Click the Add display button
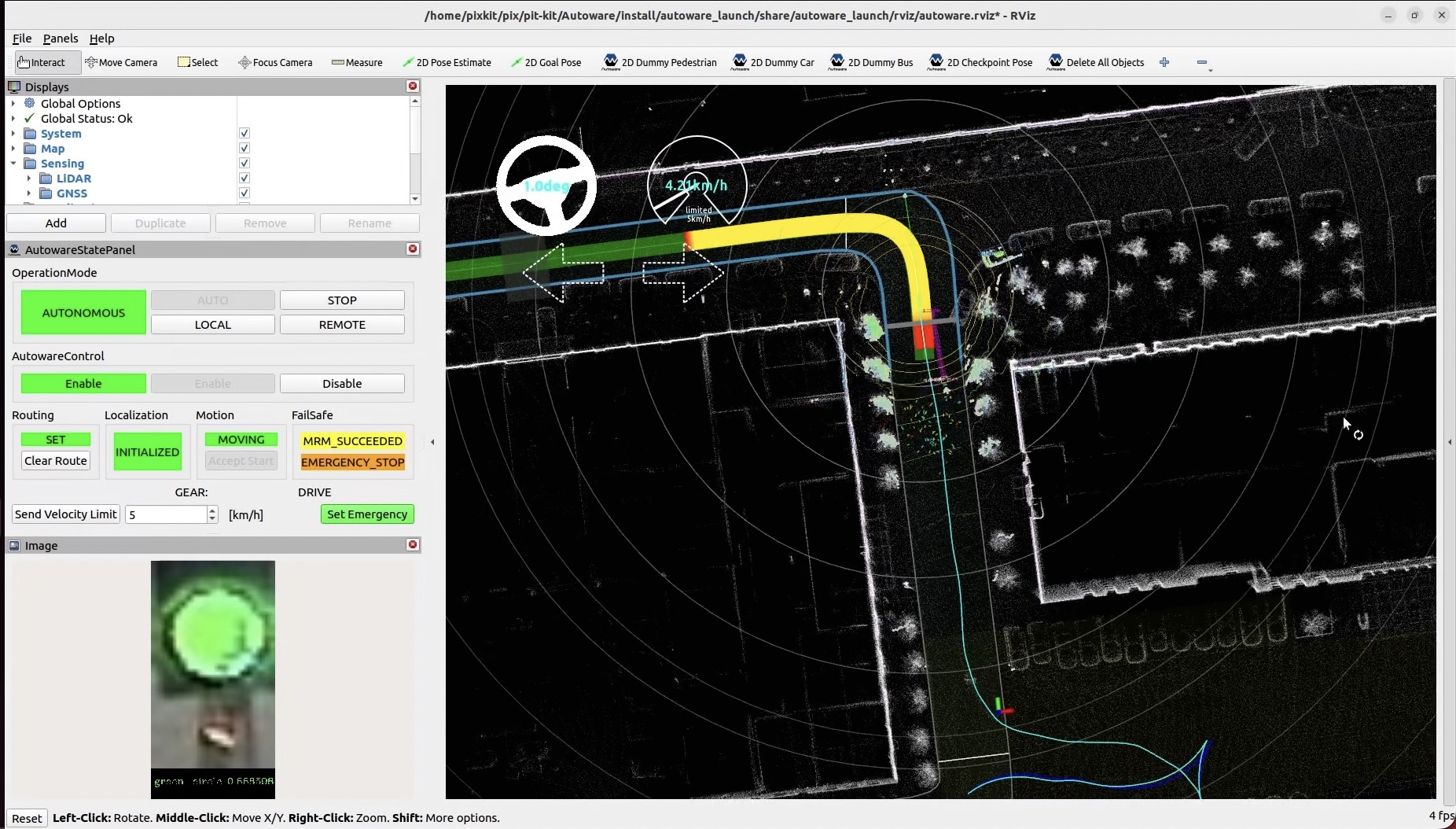 coord(56,223)
